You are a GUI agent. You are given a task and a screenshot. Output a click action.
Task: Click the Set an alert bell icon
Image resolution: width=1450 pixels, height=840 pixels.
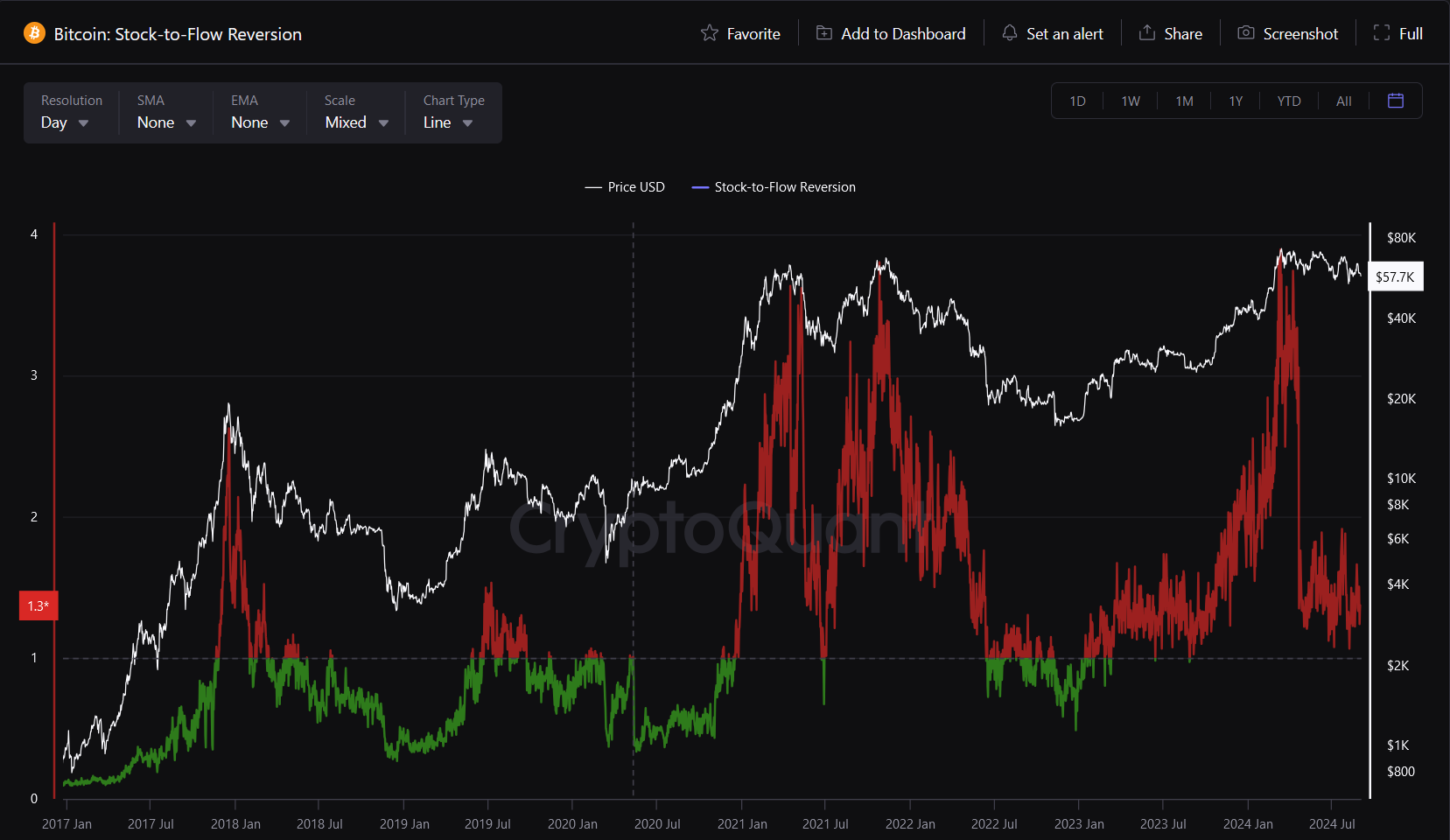tap(1009, 32)
